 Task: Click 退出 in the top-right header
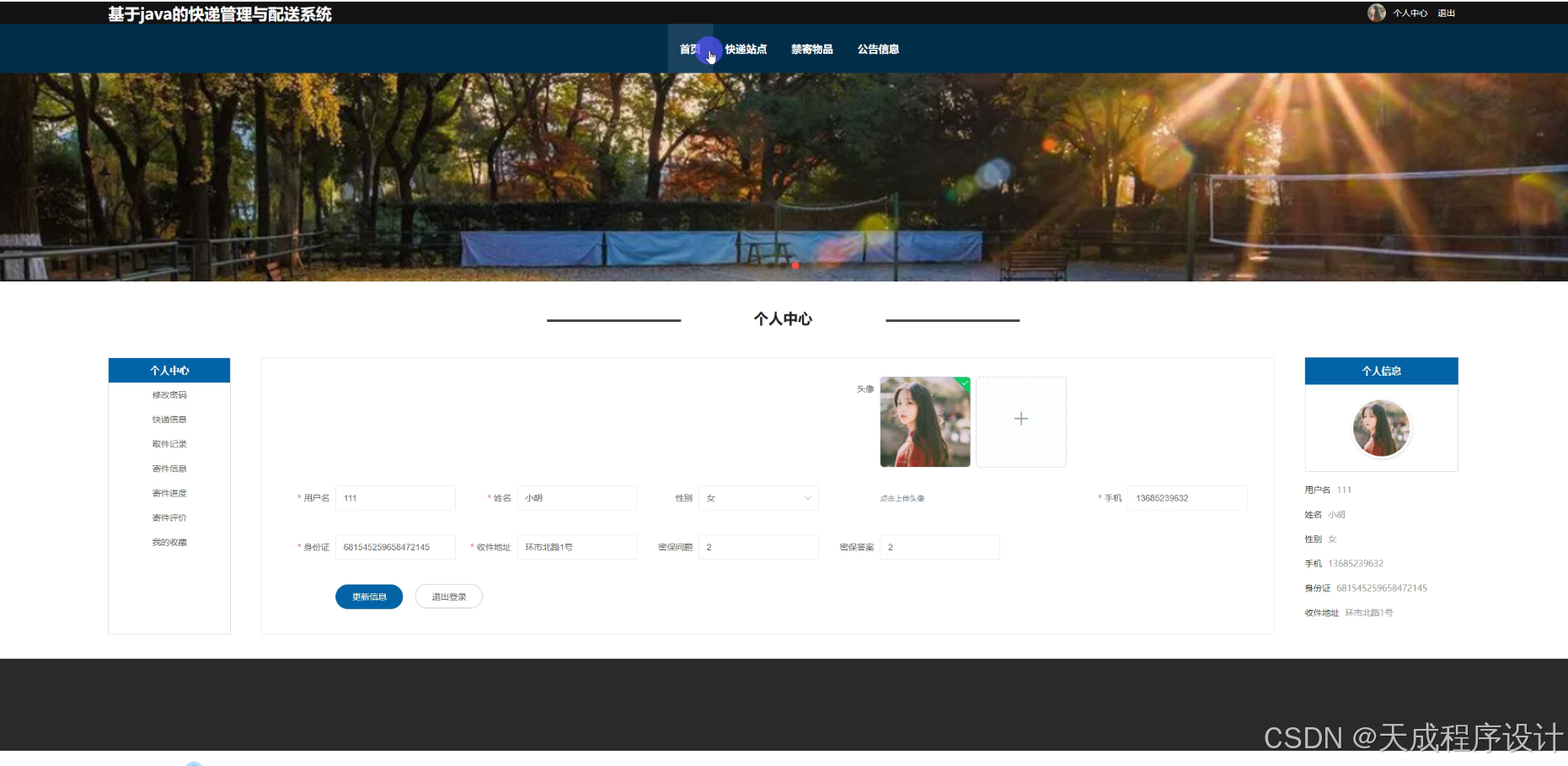point(1446,13)
